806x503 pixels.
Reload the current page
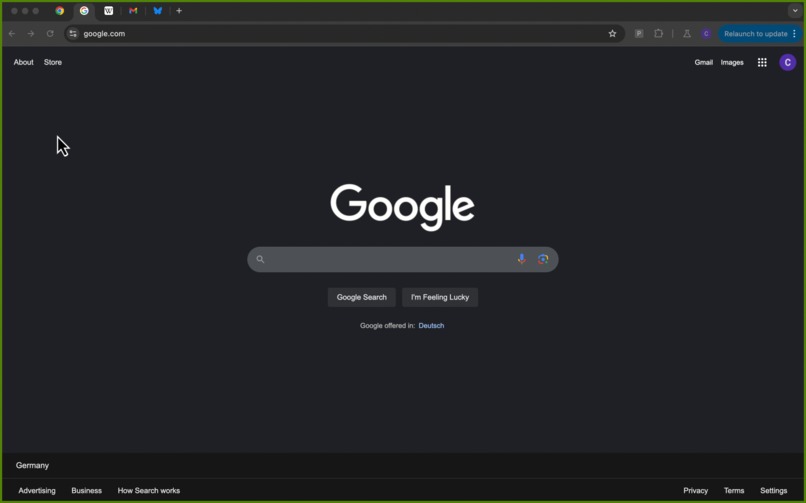(50, 34)
